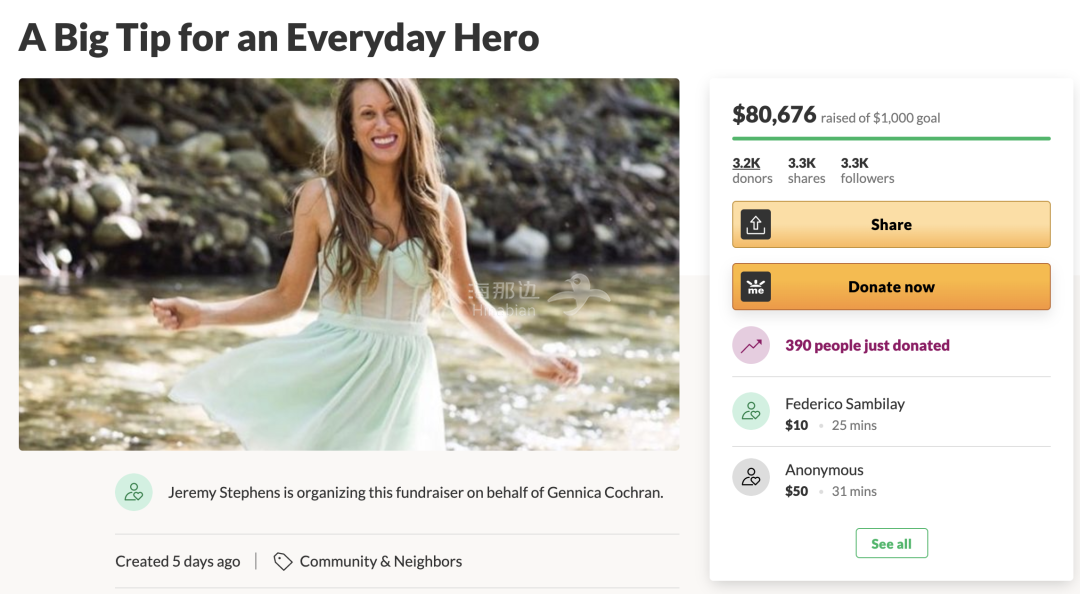The image size is (1080, 594).
Task: Open the See all donations button
Action: point(891,544)
